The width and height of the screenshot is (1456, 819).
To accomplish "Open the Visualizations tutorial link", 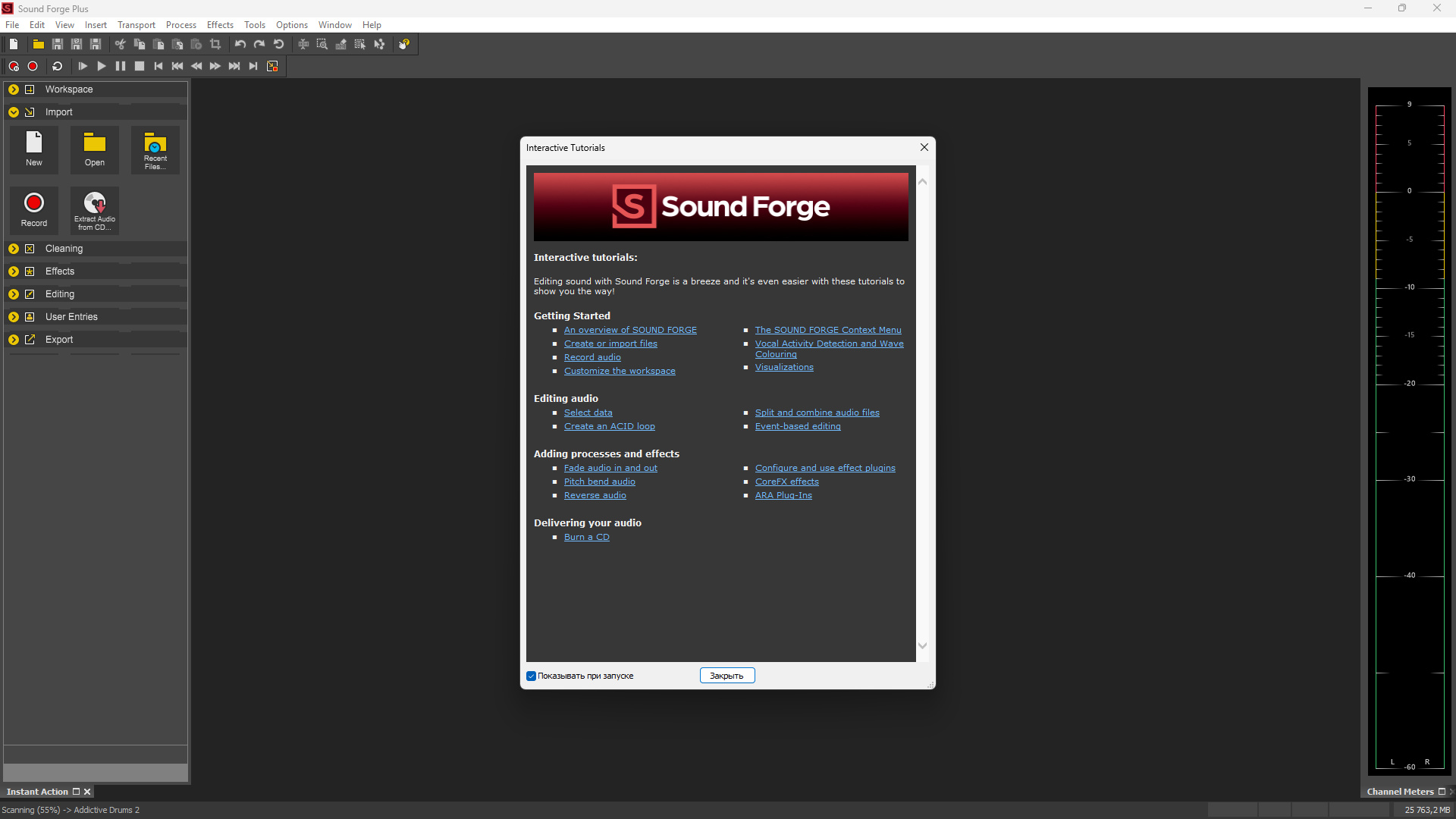I will 784,367.
